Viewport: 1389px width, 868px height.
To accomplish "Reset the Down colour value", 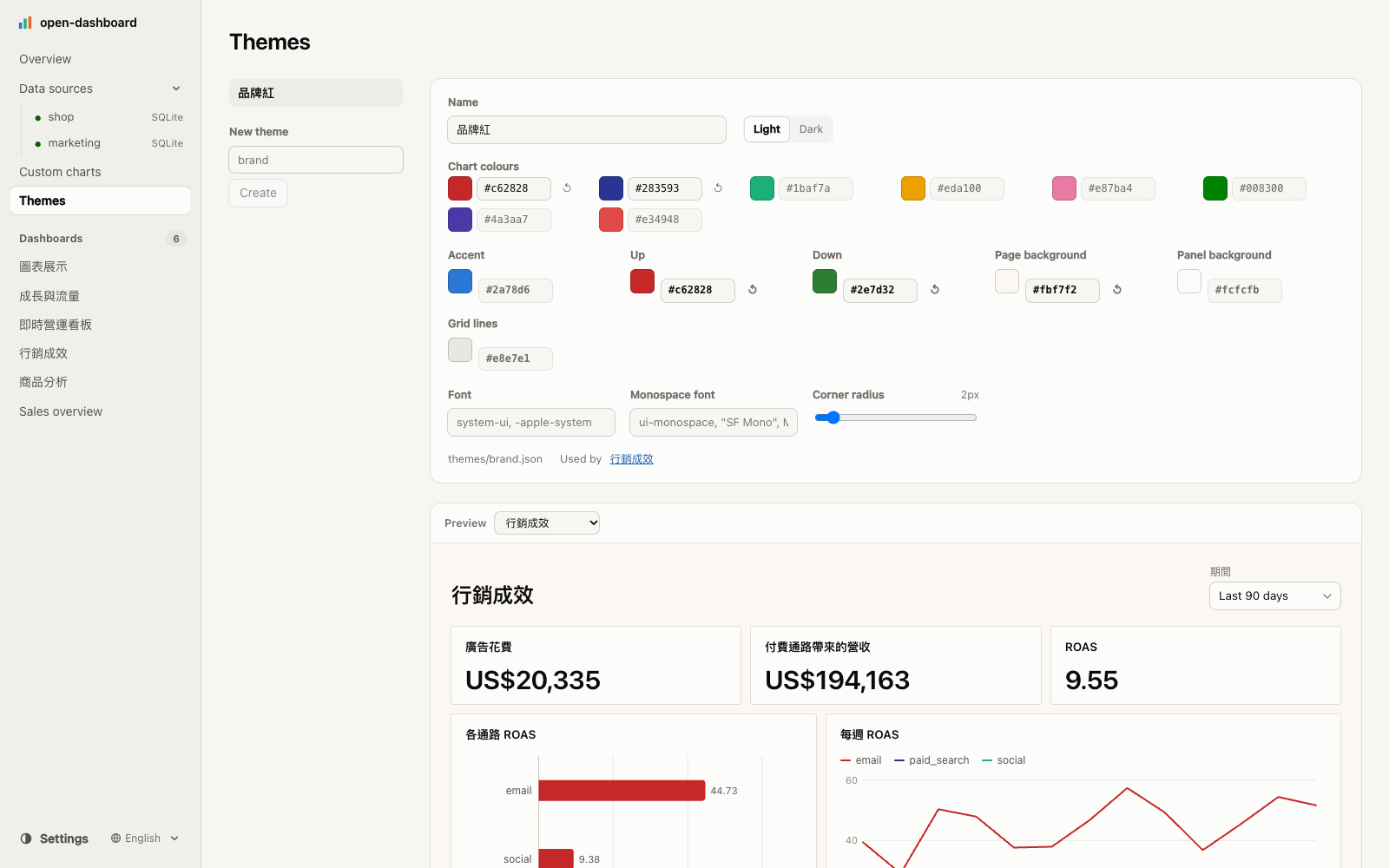I will 935,290.
